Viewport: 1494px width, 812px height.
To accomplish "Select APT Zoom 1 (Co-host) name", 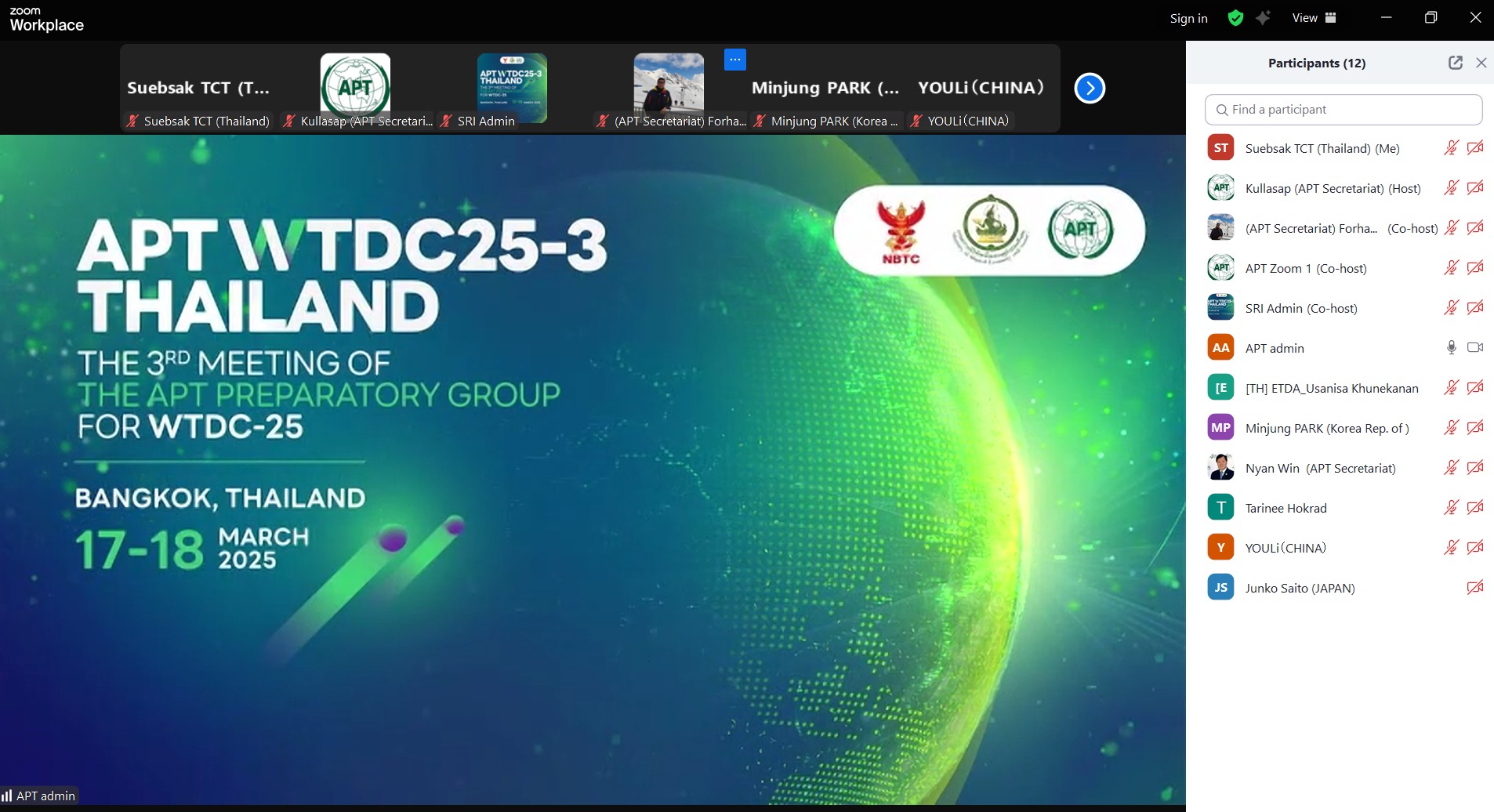I will coord(1306,268).
